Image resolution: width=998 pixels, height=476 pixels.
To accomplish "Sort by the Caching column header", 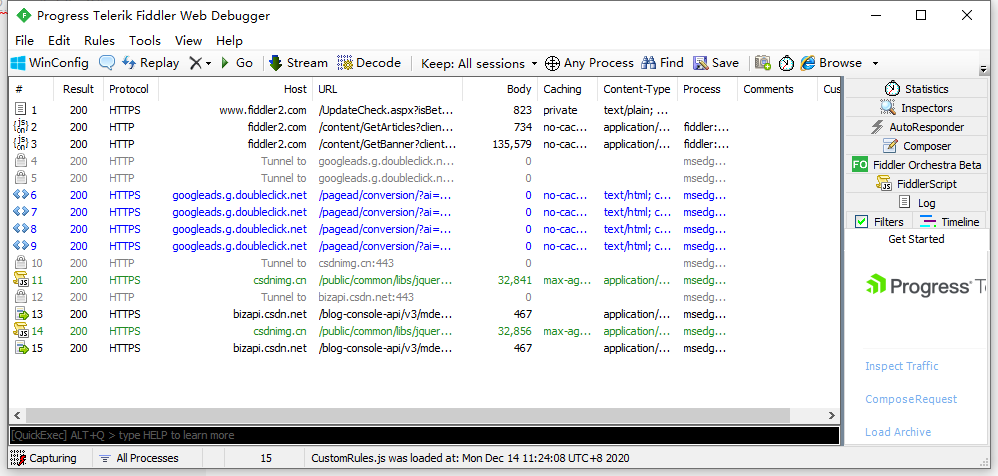I will click(567, 89).
